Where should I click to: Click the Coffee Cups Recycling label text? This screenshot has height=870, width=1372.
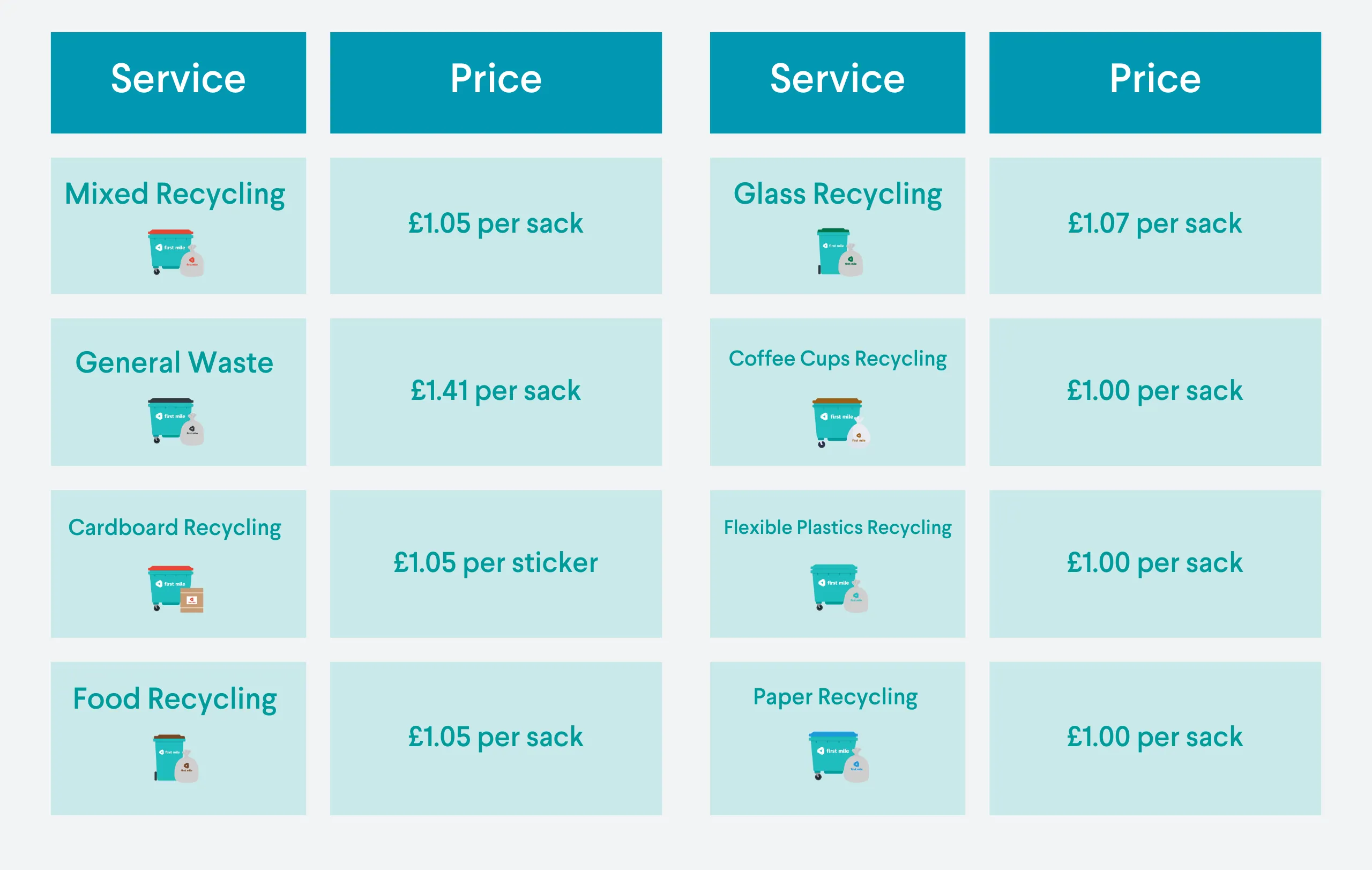pos(838,359)
